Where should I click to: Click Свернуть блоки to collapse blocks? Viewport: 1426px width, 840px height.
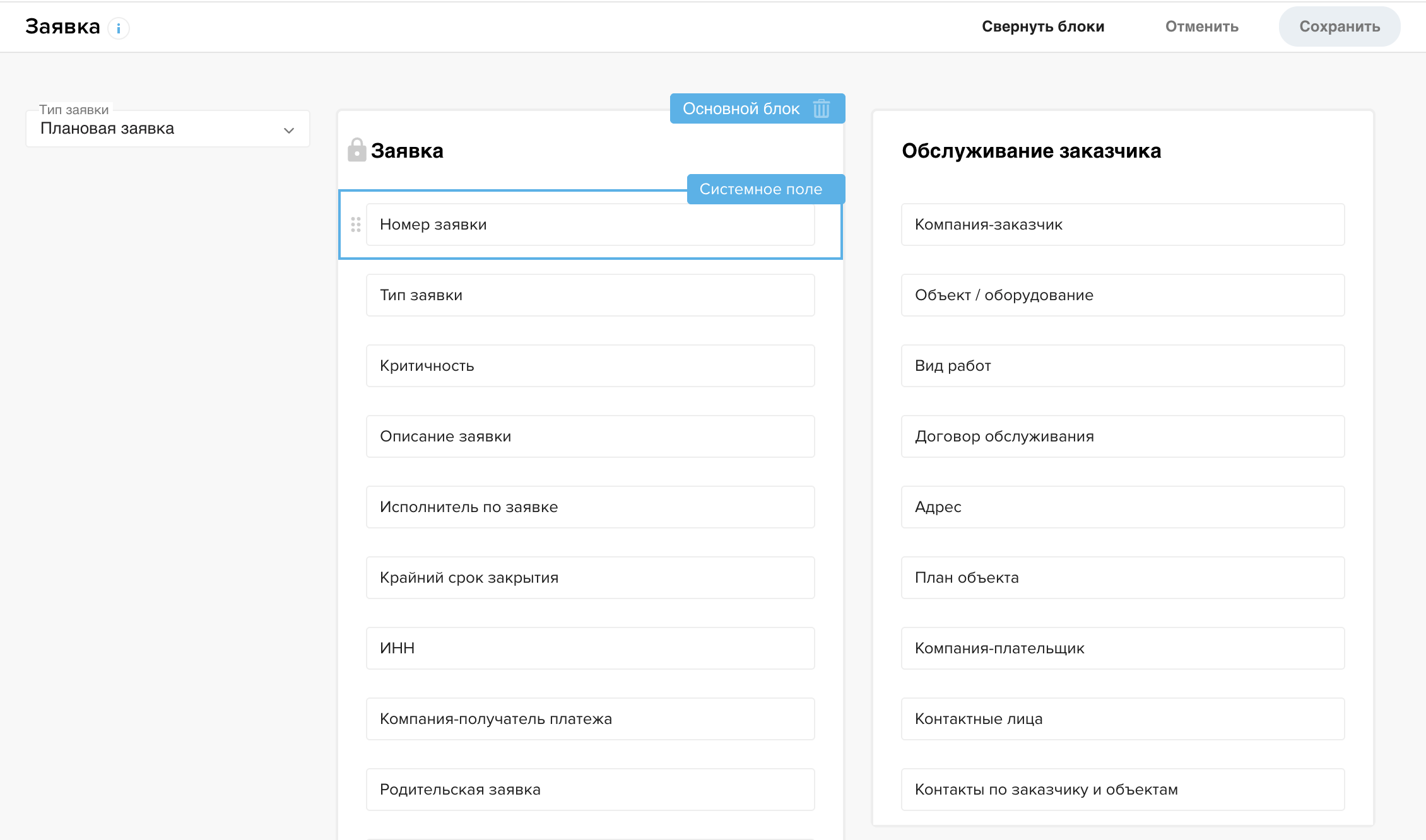pyautogui.click(x=1042, y=26)
